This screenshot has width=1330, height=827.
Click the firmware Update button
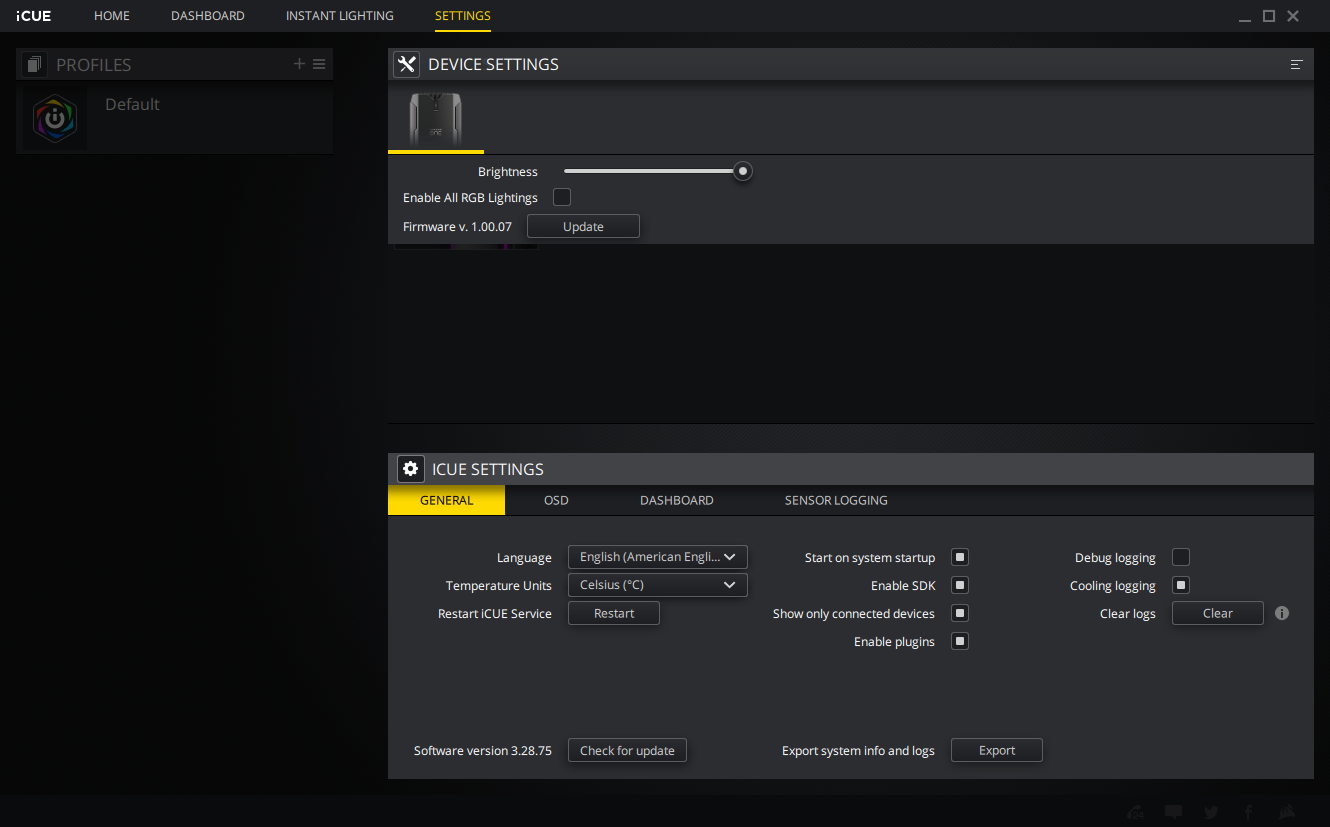tap(583, 227)
